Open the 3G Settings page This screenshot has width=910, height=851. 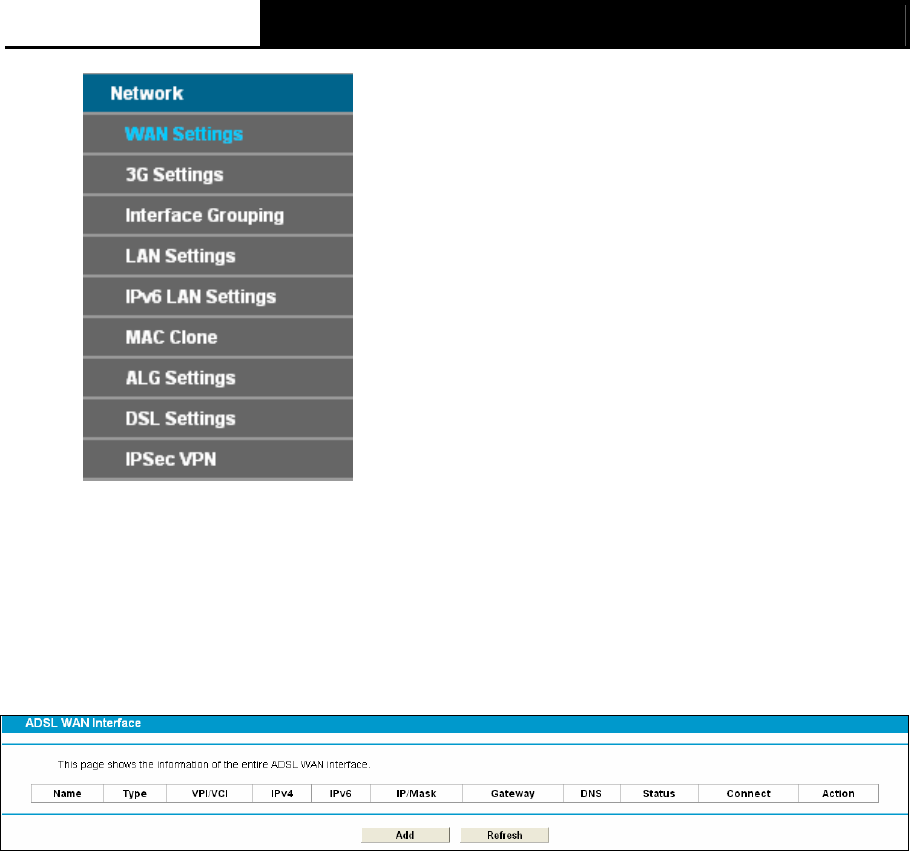(x=218, y=175)
